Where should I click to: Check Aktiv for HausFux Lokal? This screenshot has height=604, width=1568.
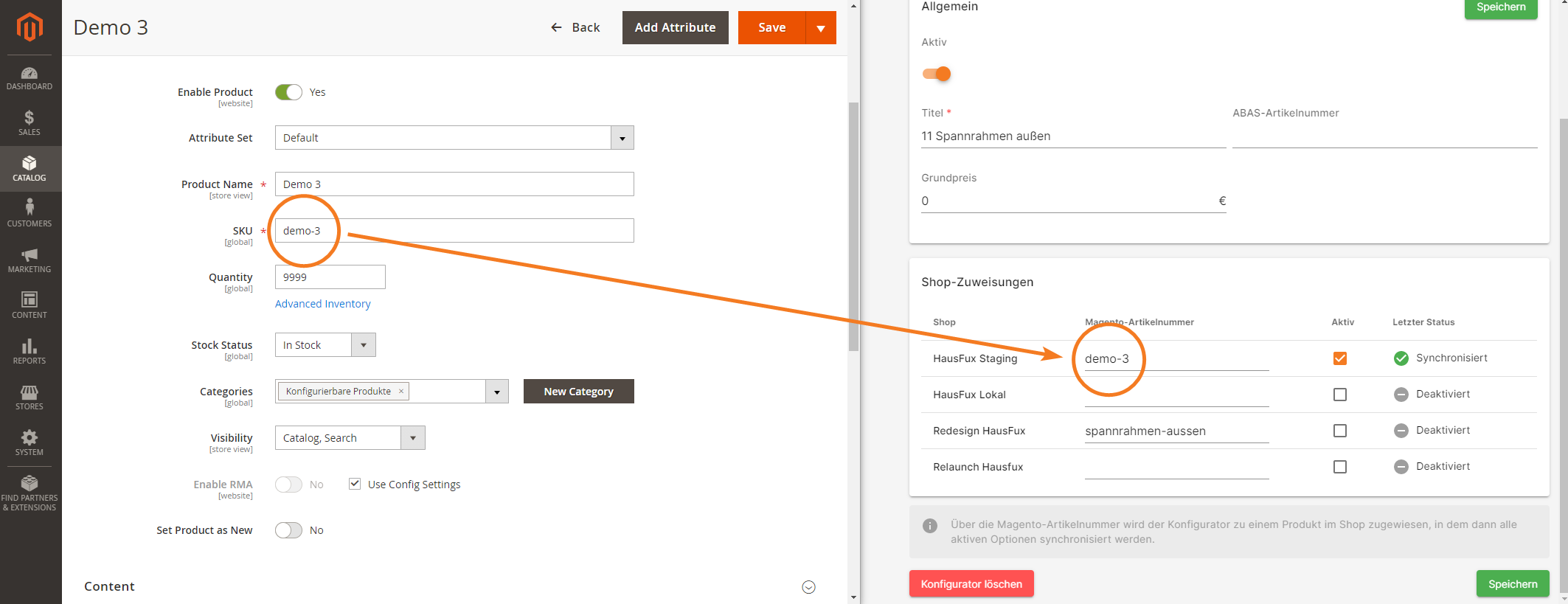coord(1340,395)
